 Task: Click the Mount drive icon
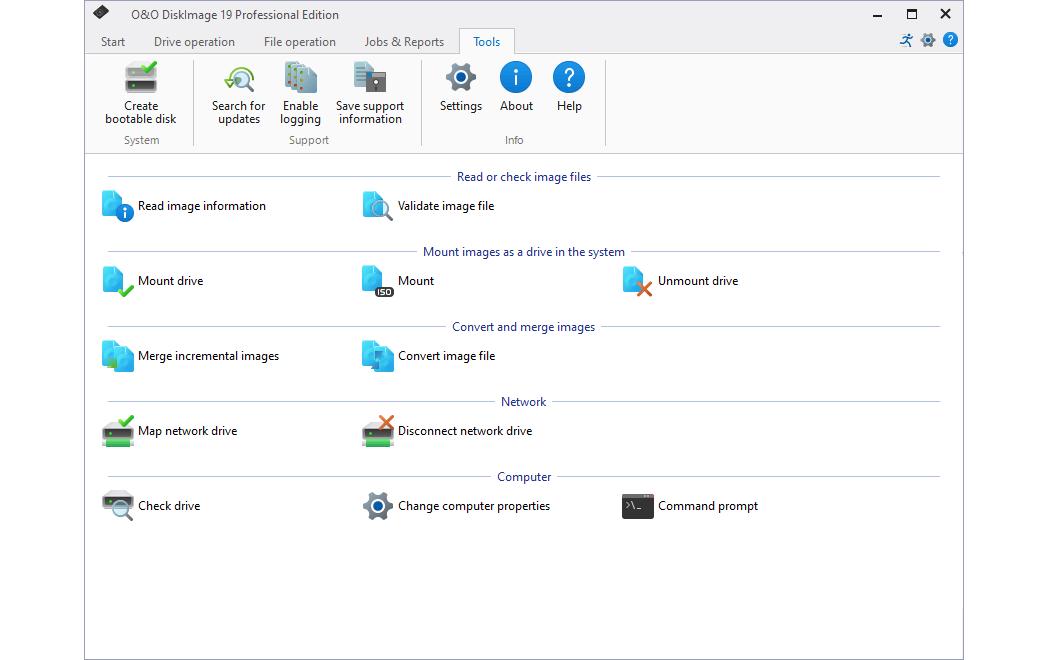coord(118,281)
